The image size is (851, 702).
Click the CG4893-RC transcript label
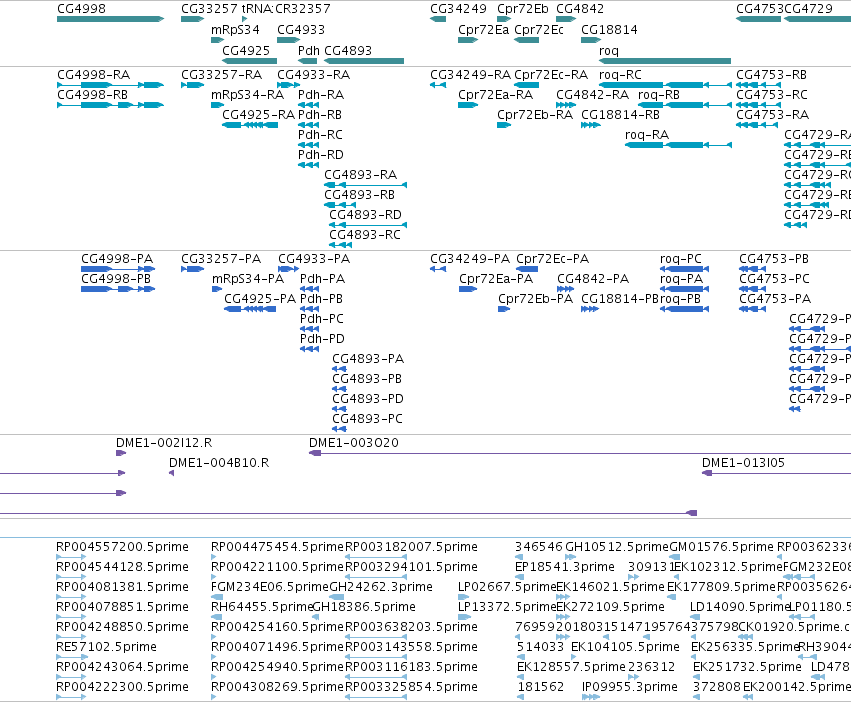365,235
